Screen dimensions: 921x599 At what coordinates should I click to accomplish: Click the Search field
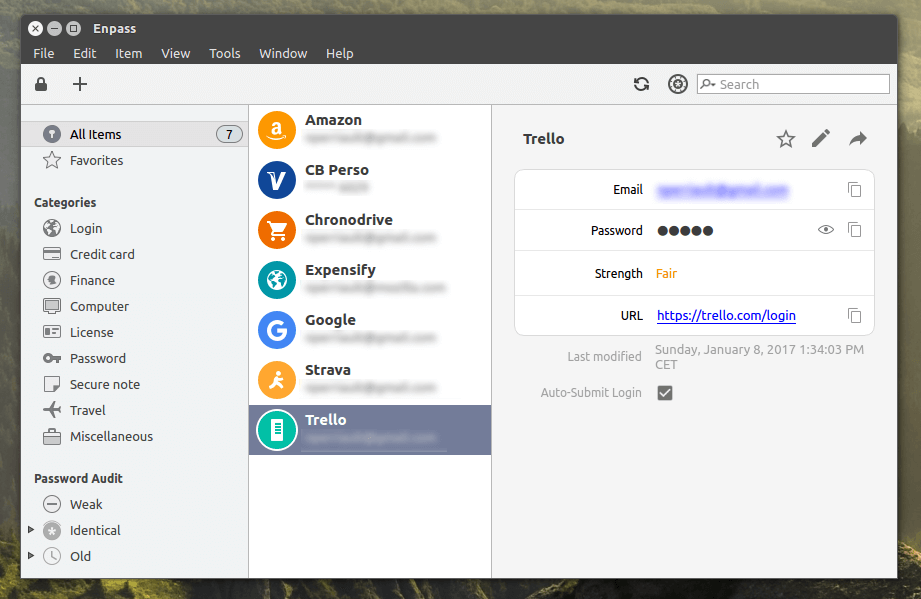pos(793,84)
